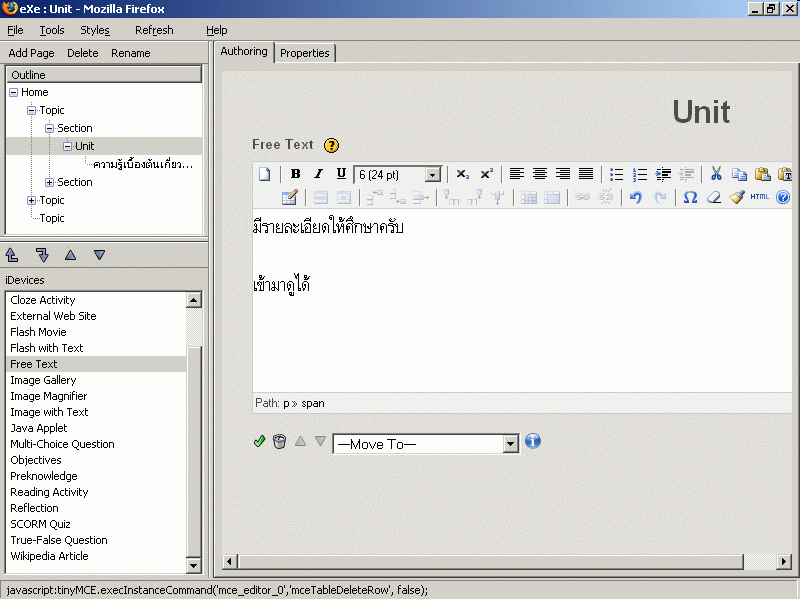Image resolution: width=800 pixels, height=600 pixels.
Task: Click the green checkmark to save the iDevice
Action: tap(259, 441)
